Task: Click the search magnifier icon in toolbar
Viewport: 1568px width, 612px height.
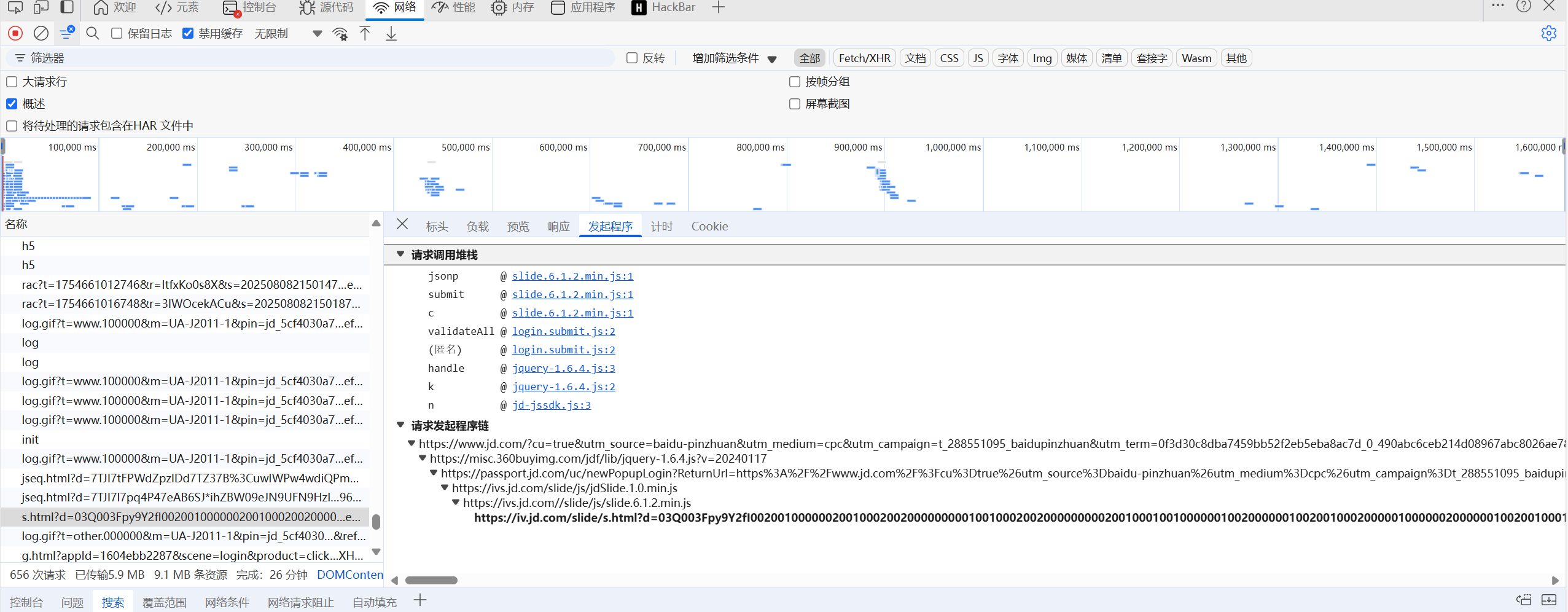Action: click(x=93, y=33)
